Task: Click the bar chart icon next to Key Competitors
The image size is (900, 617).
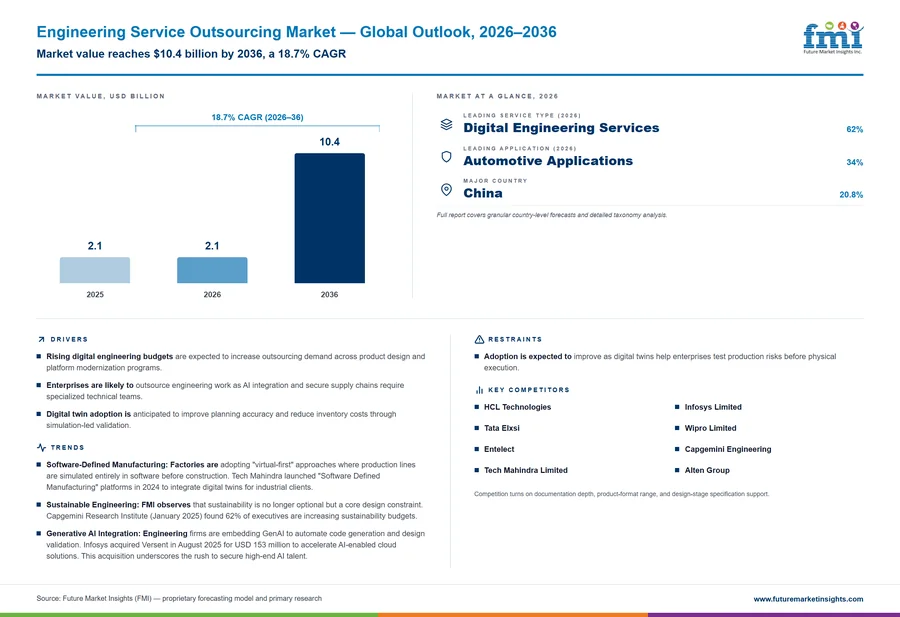Action: 479,390
